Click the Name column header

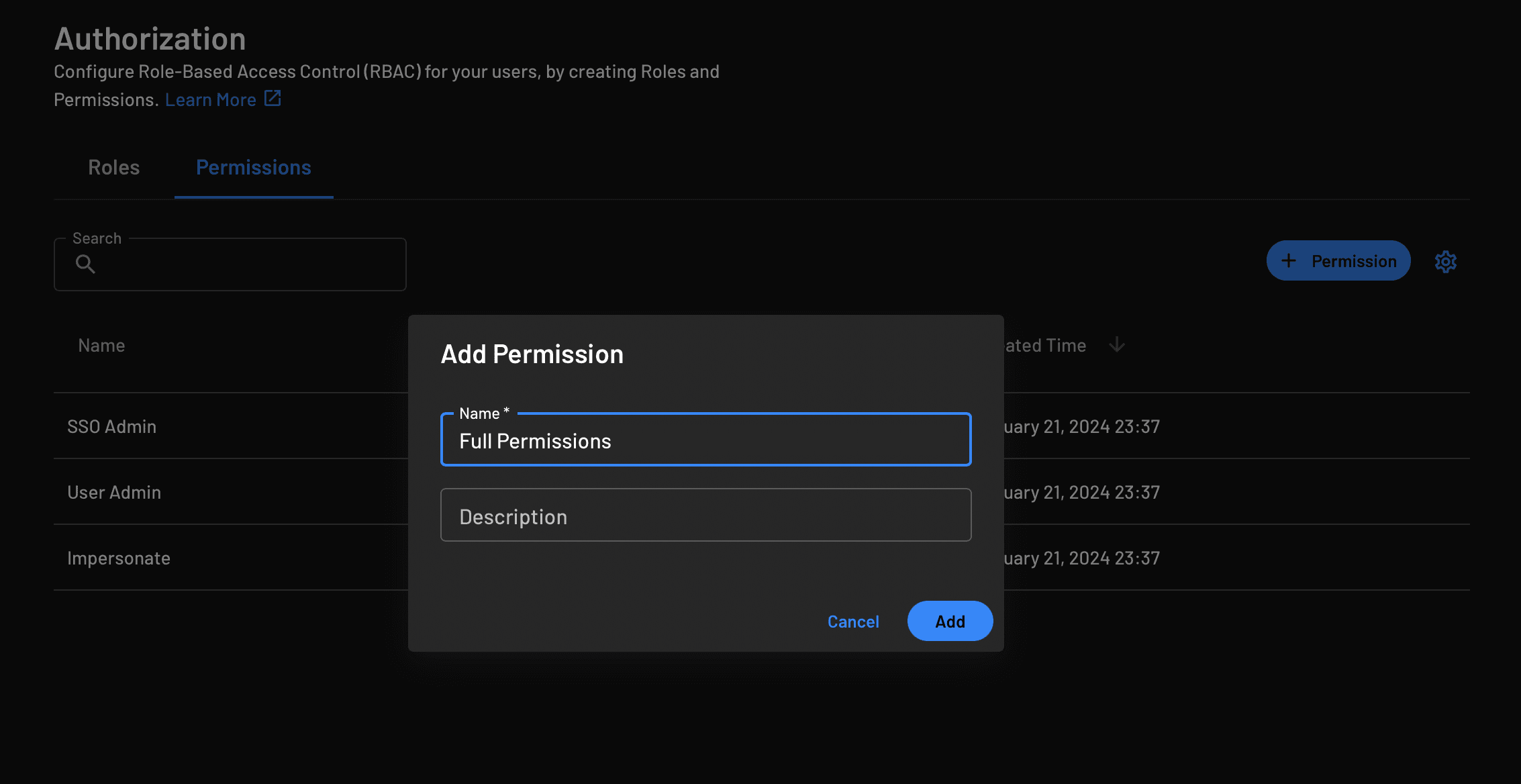tap(101, 346)
